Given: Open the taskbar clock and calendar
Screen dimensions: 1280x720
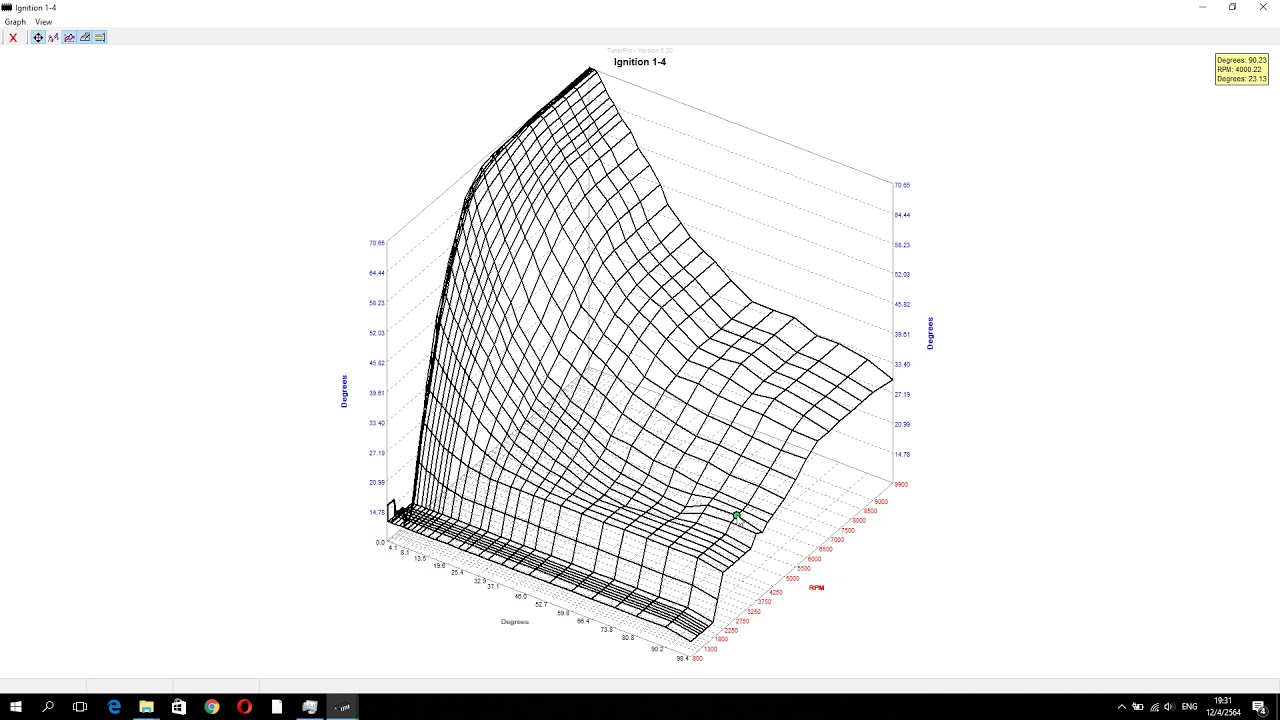Looking at the screenshot, I should coord(1224,707).
